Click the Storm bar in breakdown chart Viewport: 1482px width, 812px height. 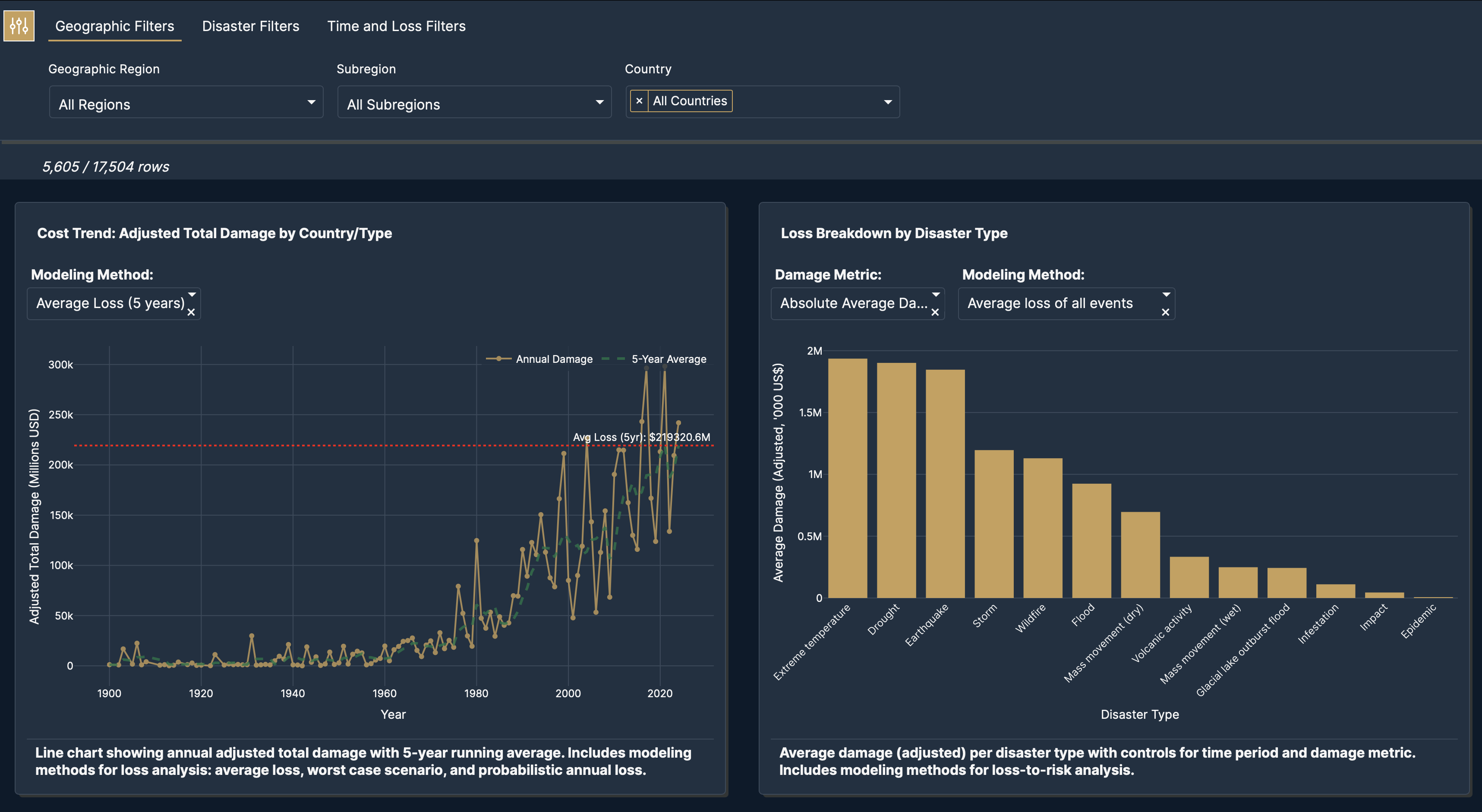pos(993,524)
